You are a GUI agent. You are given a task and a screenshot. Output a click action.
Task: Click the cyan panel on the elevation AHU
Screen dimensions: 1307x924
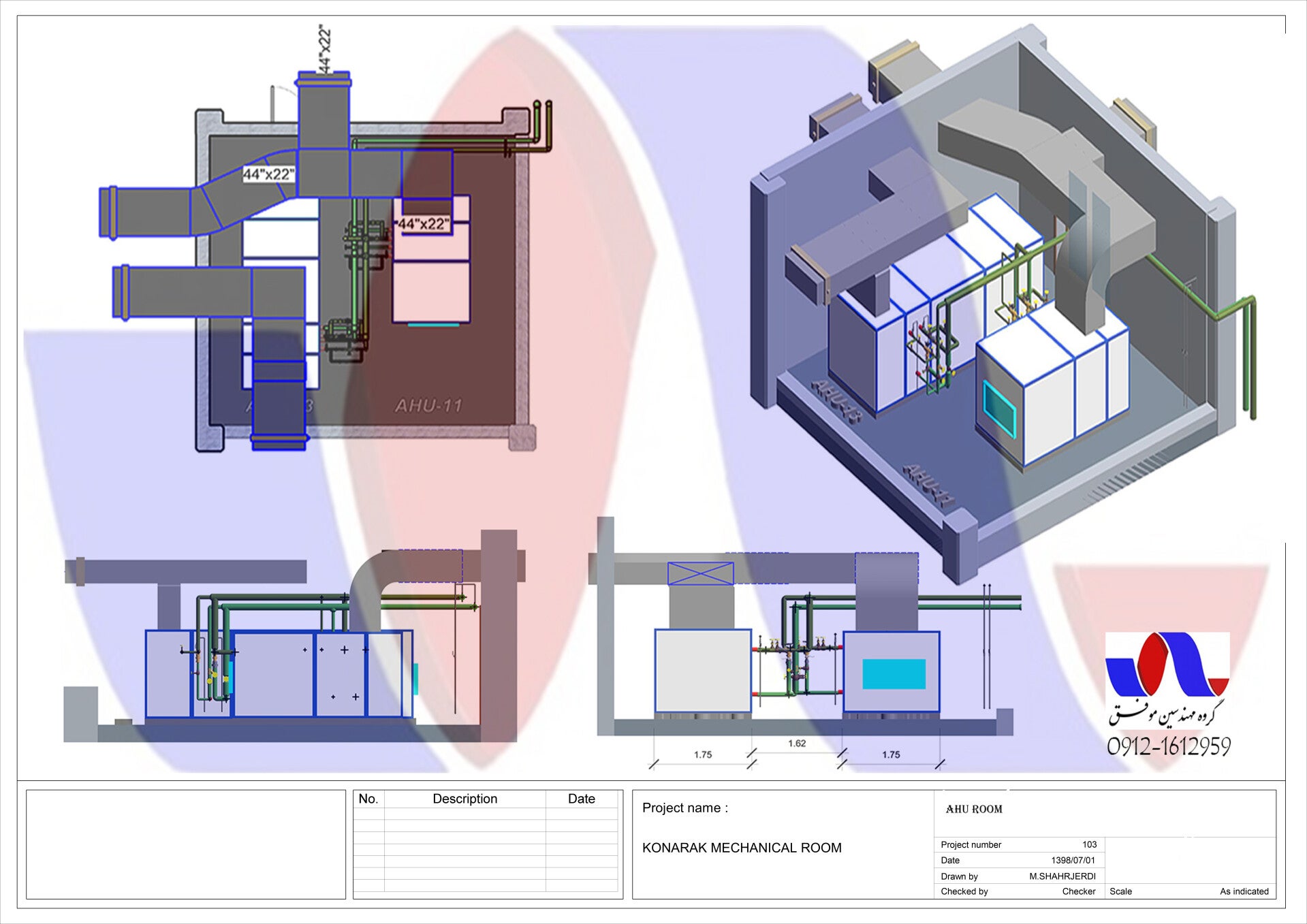pyautogui.click(x=894, y=674)
